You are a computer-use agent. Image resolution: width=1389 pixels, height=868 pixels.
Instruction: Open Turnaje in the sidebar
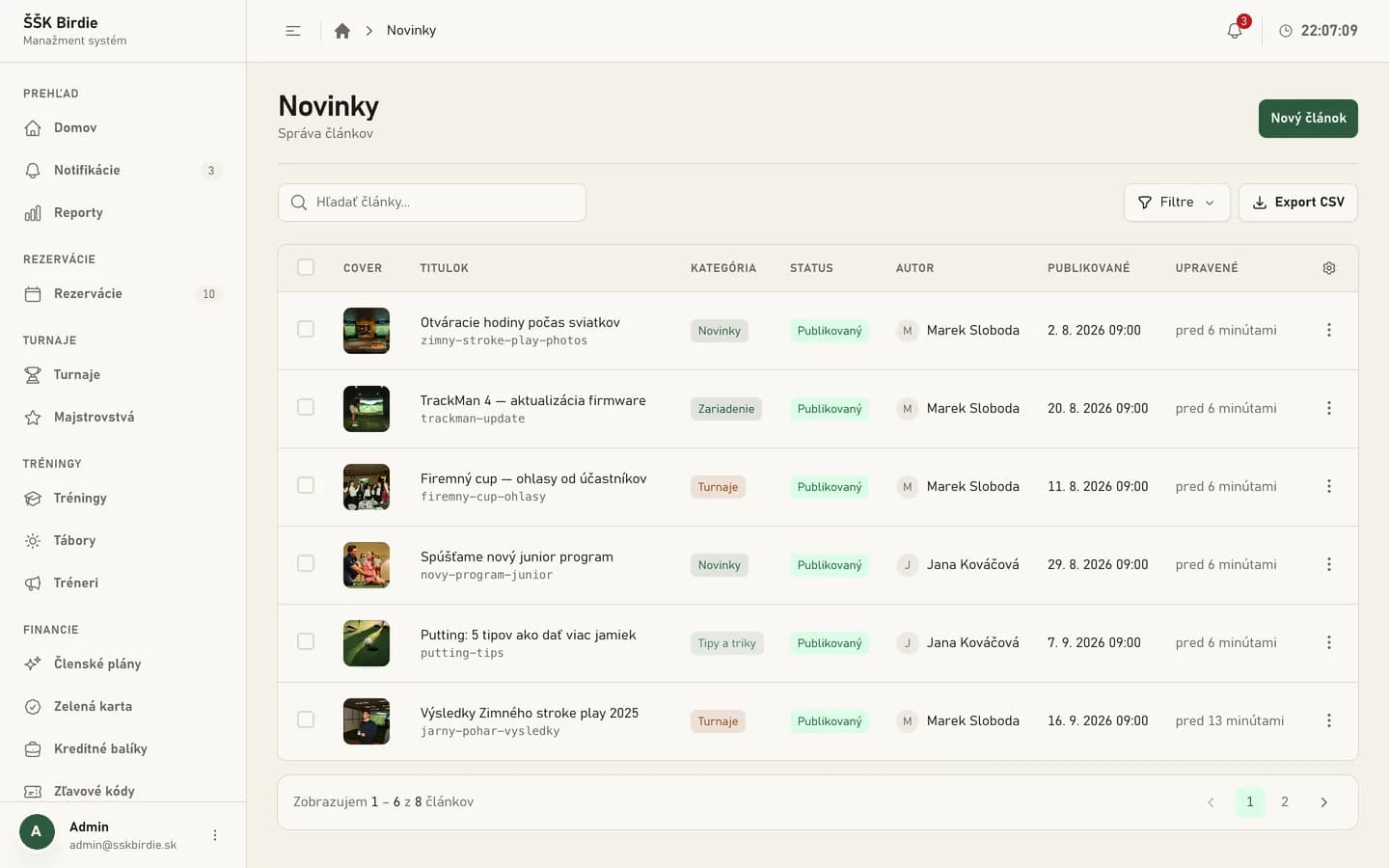coord(123,374)
